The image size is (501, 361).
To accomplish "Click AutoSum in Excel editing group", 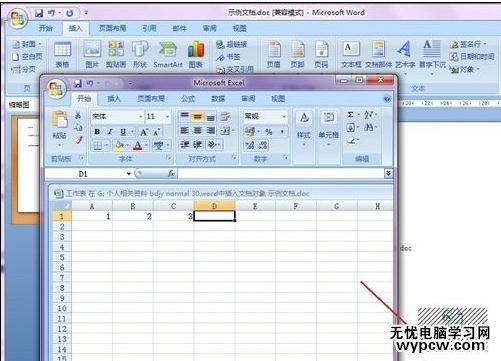I will point(350,115).
